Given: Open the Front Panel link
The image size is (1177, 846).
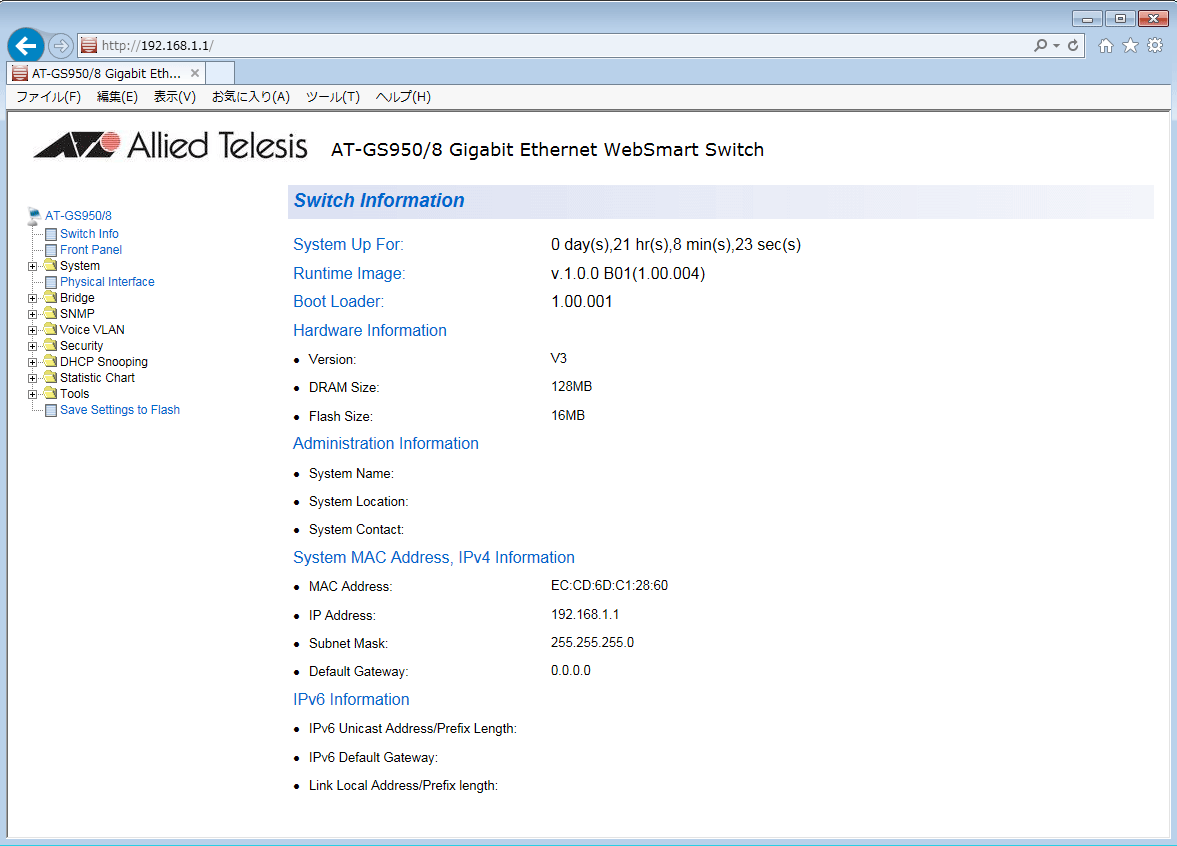Looking at the screenshot, I should coord(91,250).
